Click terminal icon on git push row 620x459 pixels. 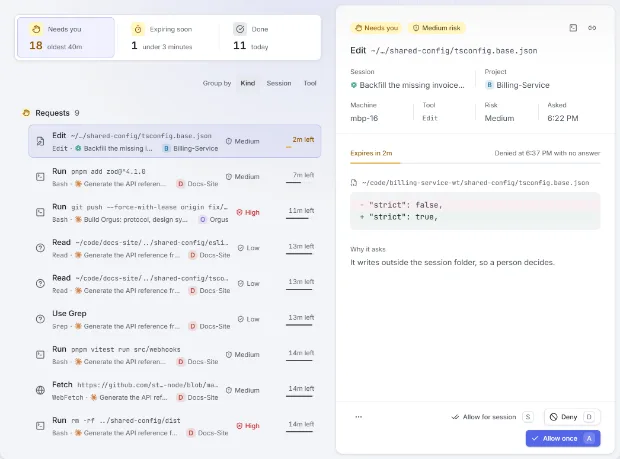[x=40, y=212]
